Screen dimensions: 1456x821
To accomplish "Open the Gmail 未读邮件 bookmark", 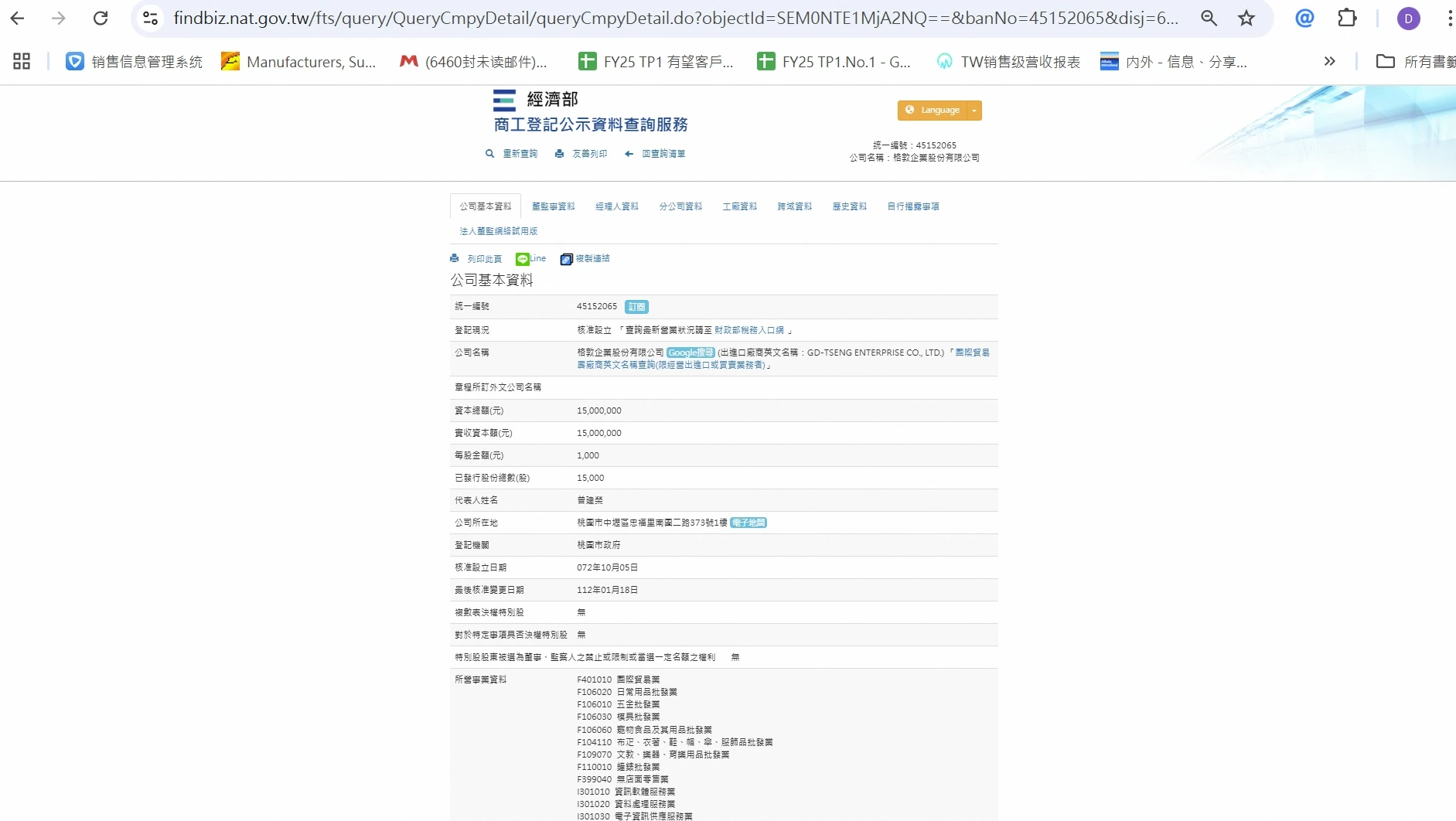I will (x=473, y=62).
